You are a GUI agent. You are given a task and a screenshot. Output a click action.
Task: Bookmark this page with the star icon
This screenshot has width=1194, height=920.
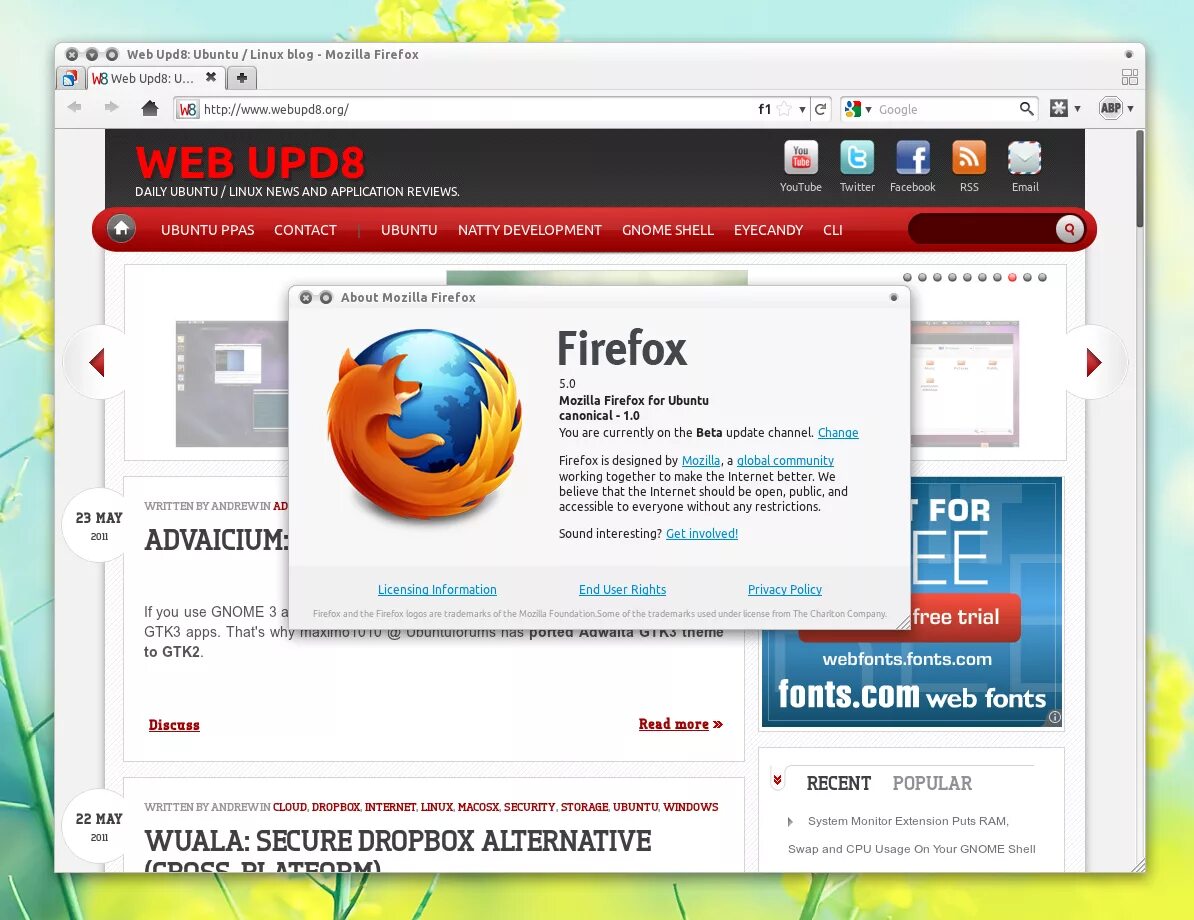coord(784,109)
